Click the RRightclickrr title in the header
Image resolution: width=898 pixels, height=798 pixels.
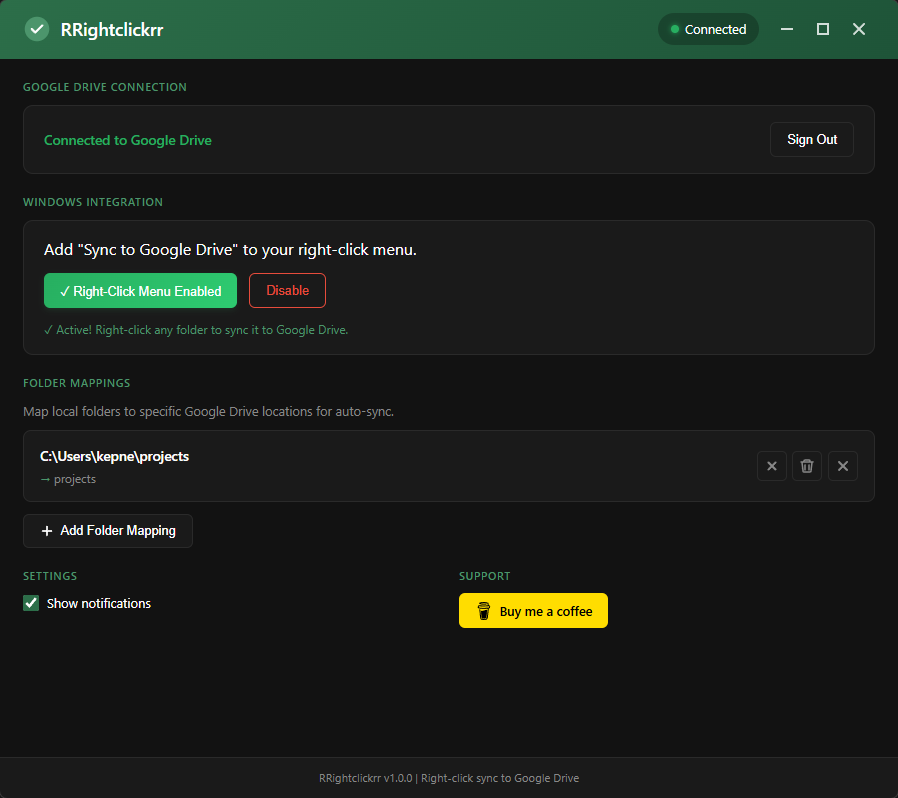point(113,29)
